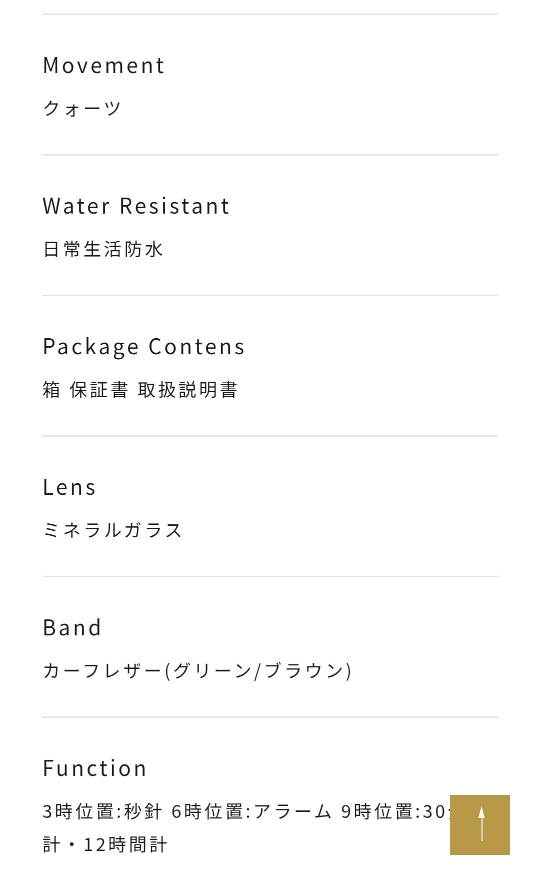Click the 3時位置:秒針 function text
Screen dimensions: 540x882
tap(102, 811)
